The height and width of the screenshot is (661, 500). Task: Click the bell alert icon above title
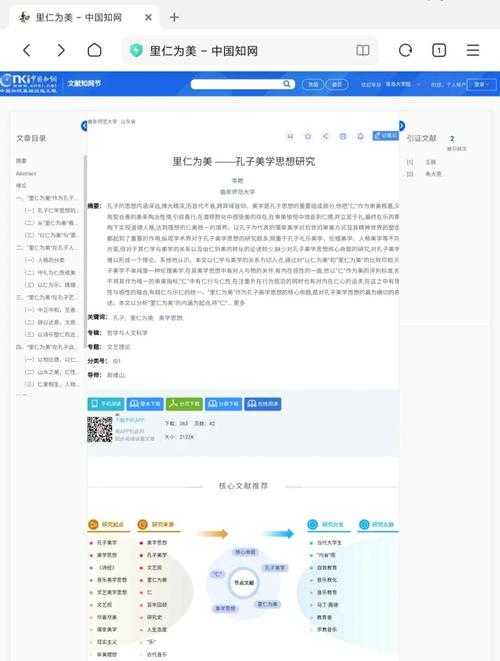pos(360,136)
